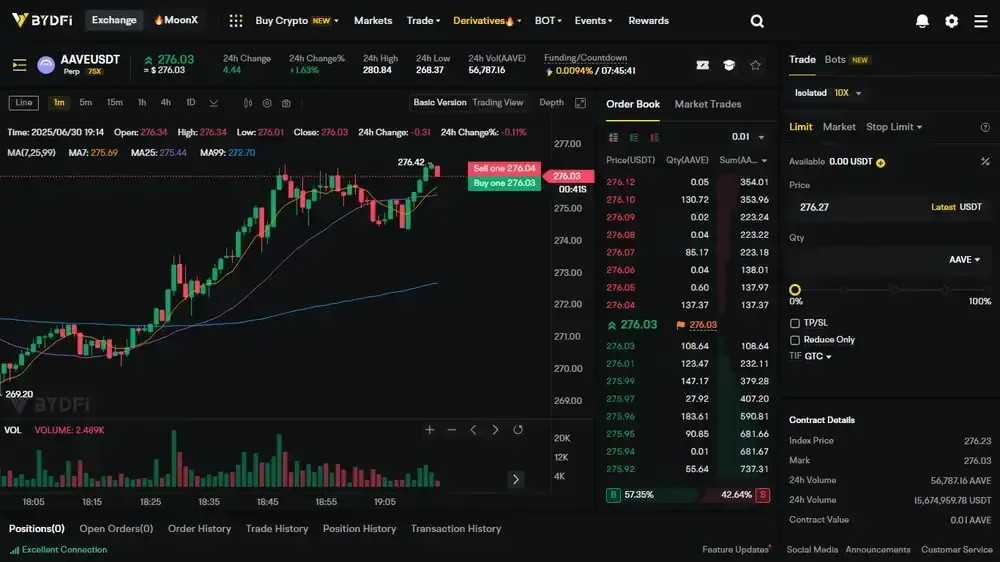Open the Buy Crypto dropdown
The width and height of the screenshot is (1000, 562).
click(x=297, y=21)
